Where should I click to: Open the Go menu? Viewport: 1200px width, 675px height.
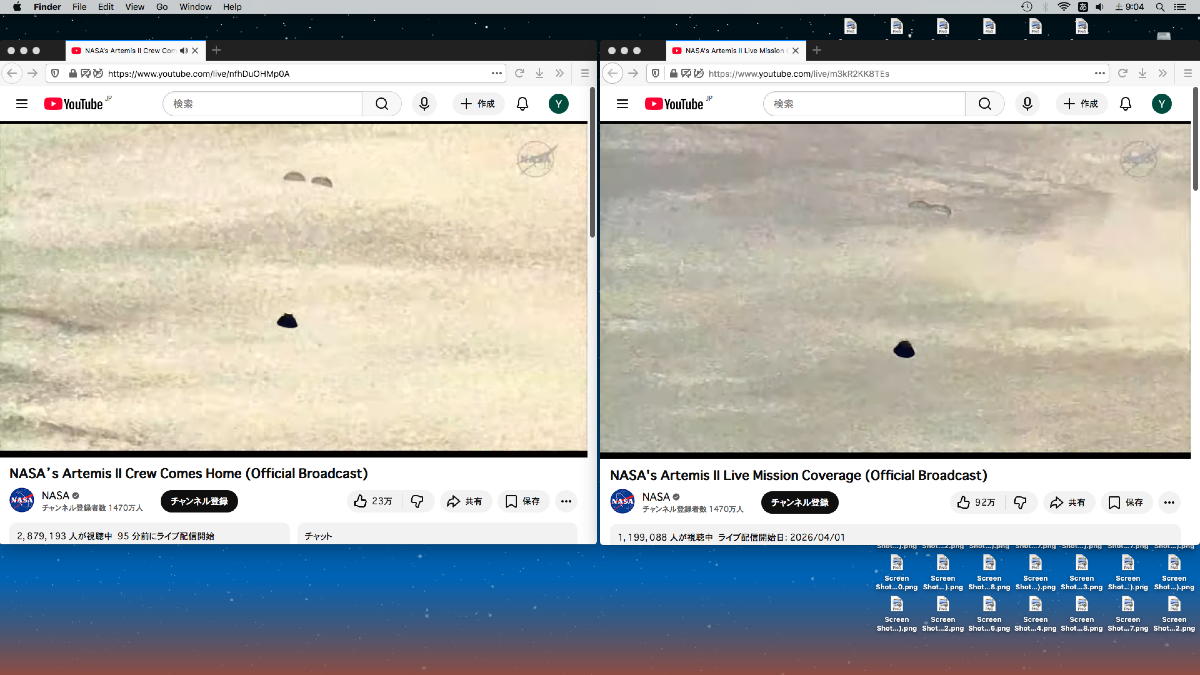click(162, 7)
